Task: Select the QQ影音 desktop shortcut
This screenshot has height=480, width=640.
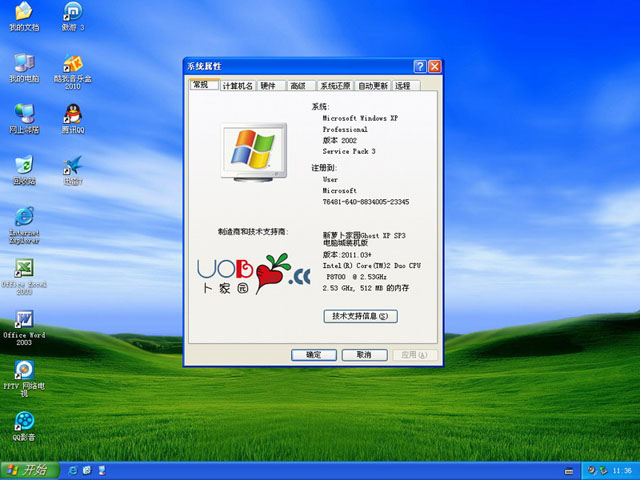Action: point(24,427)
